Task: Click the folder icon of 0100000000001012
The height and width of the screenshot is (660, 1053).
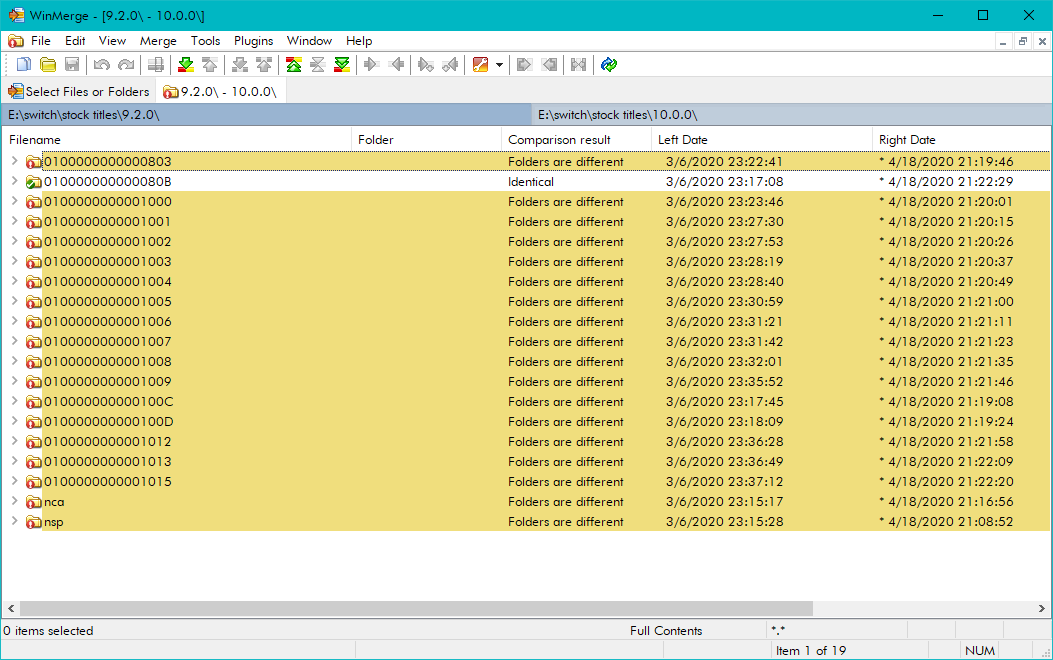Action: click(x=34, y=442)
